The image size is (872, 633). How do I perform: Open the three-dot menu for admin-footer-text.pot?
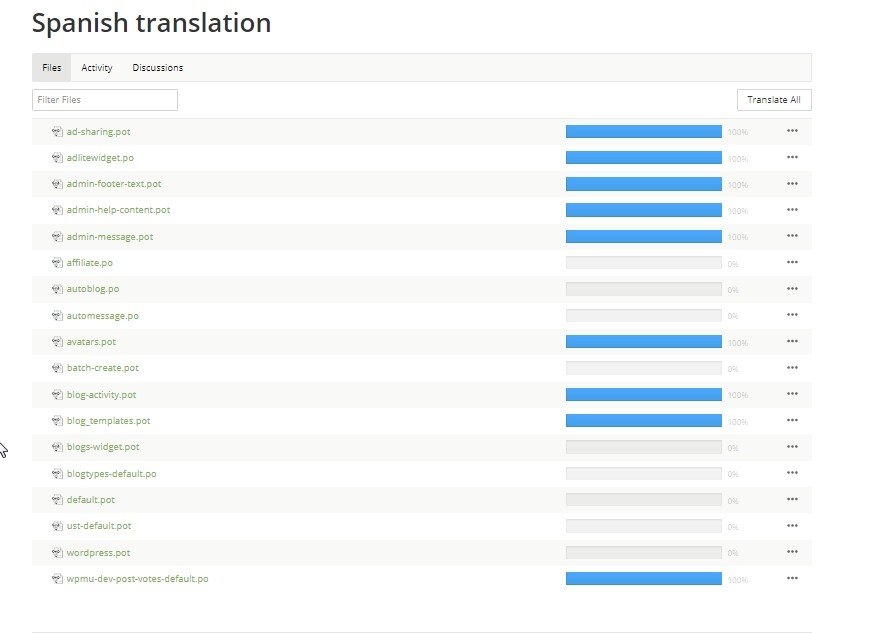[792, 184]
